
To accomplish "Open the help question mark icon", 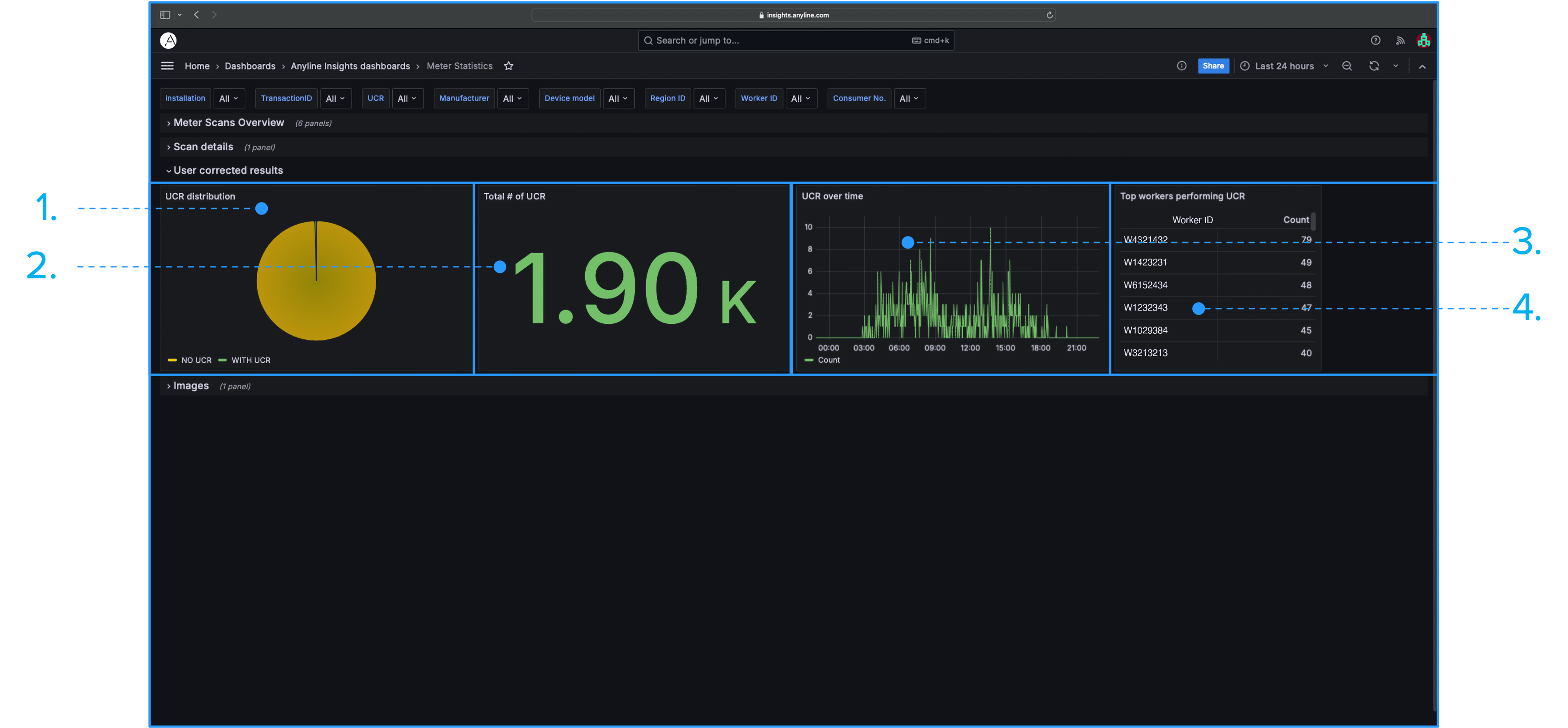I will pos(1375,40).
